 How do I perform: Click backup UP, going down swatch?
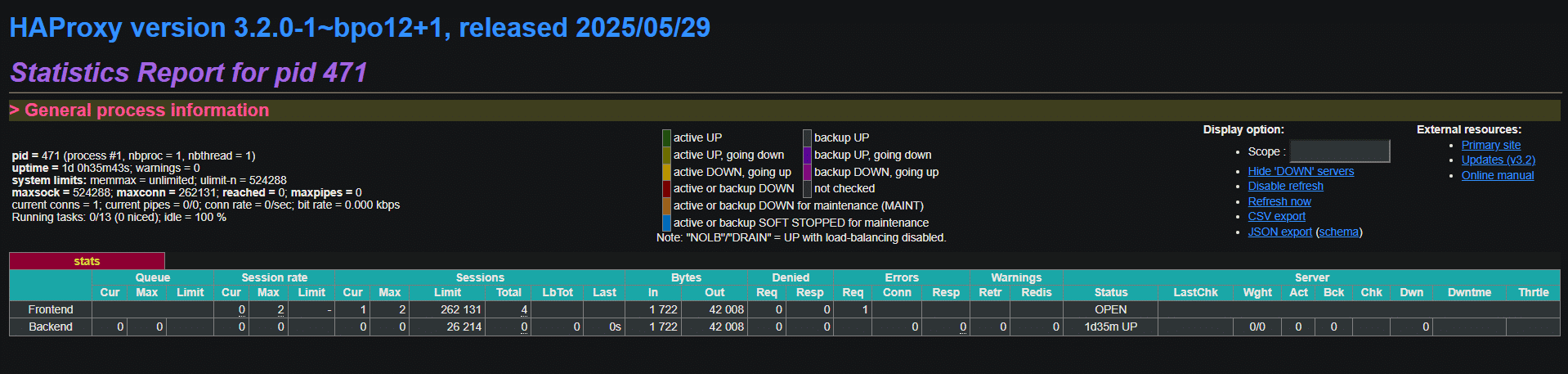point(808,155)
